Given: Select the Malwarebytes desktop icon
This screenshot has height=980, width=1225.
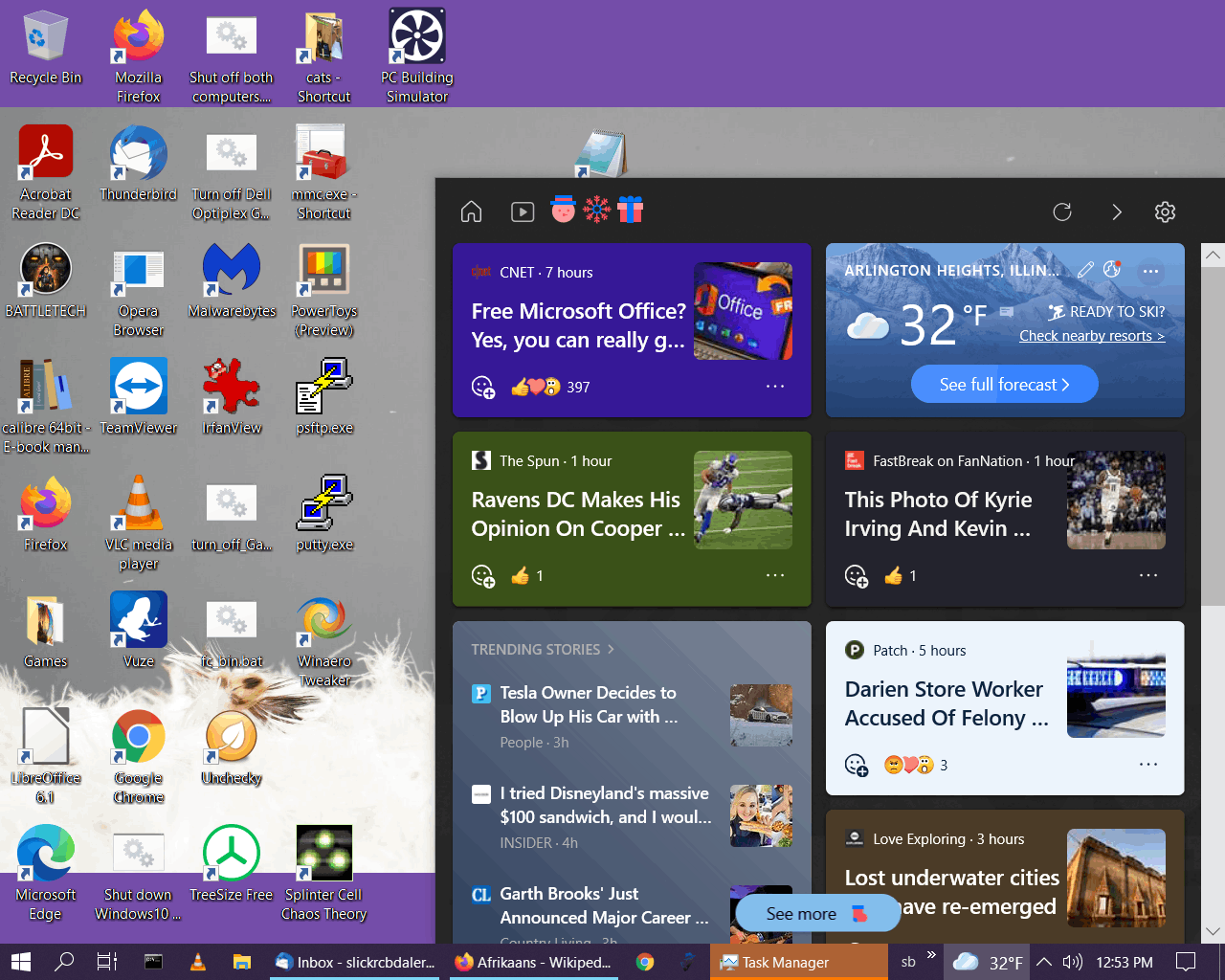Looking at the screenshot, I should 232,281.
